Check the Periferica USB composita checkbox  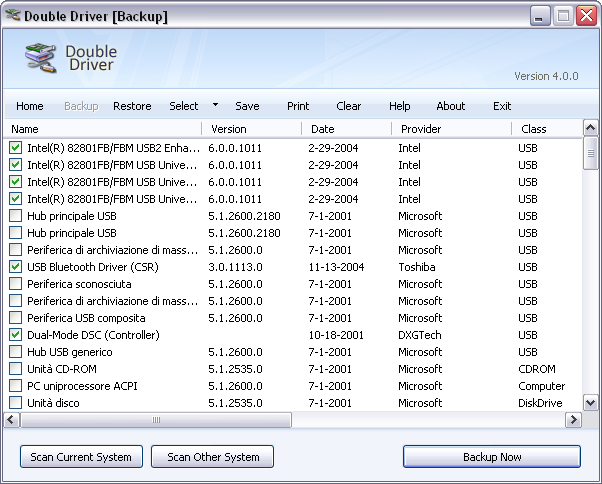tap(15, 318)
